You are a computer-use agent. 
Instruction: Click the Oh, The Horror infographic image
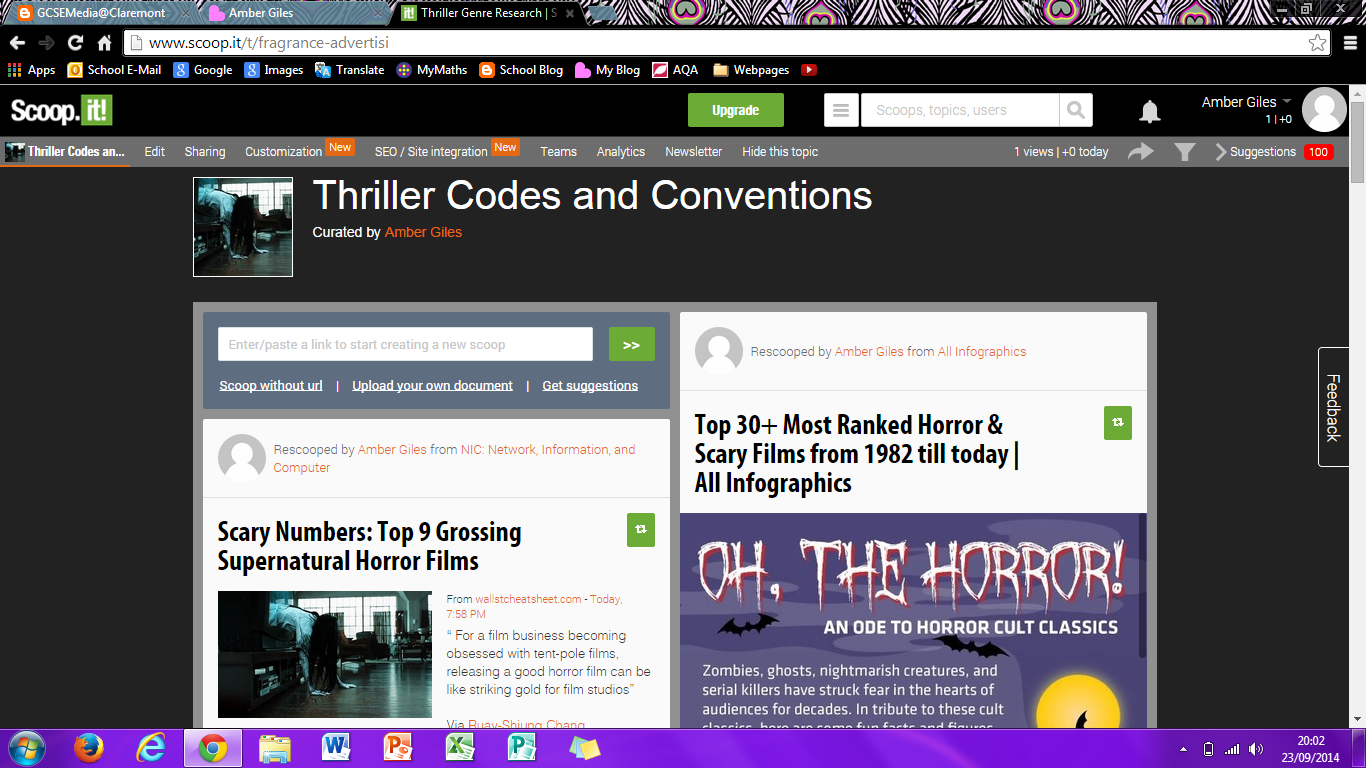[x=913, y=621]
